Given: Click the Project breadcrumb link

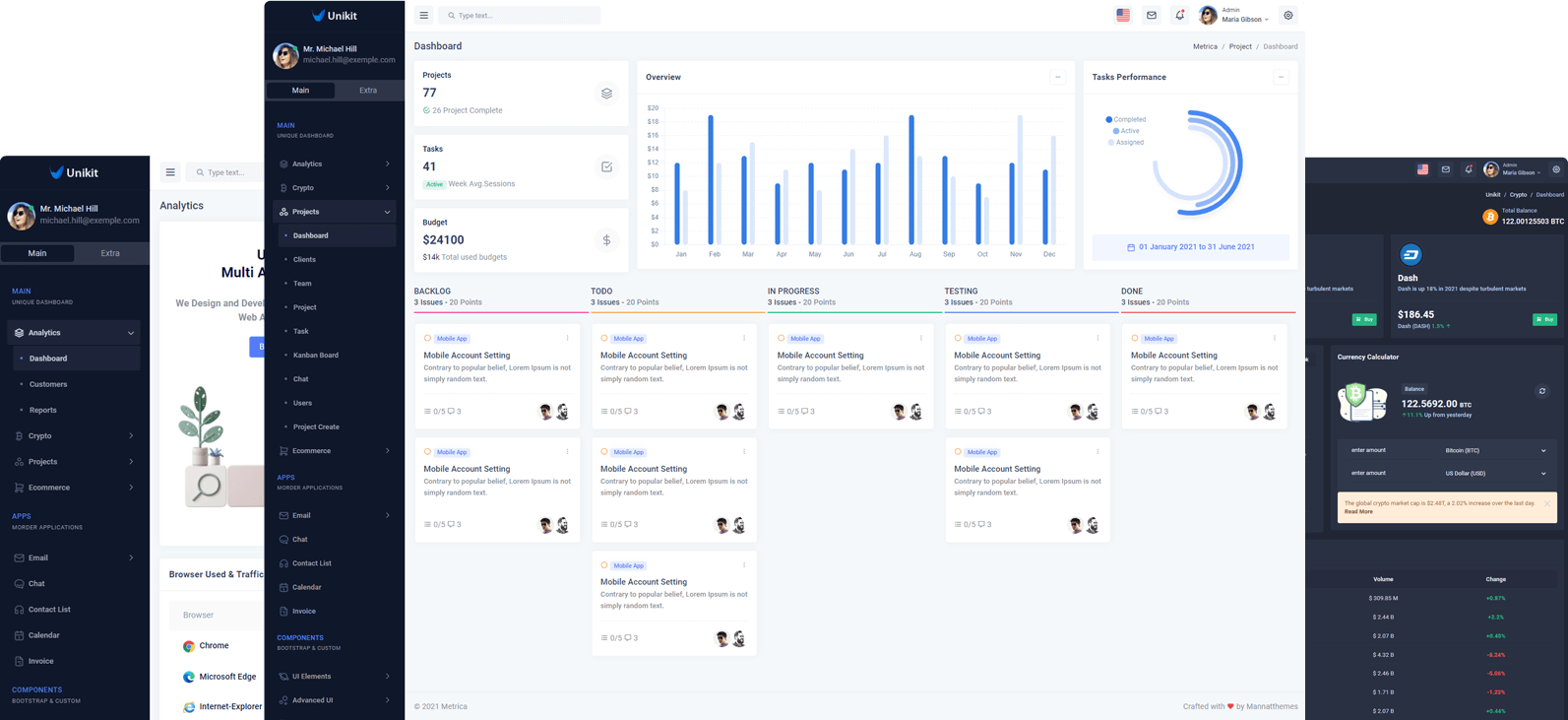Looking at the screenshot, I should point(1240,46).
